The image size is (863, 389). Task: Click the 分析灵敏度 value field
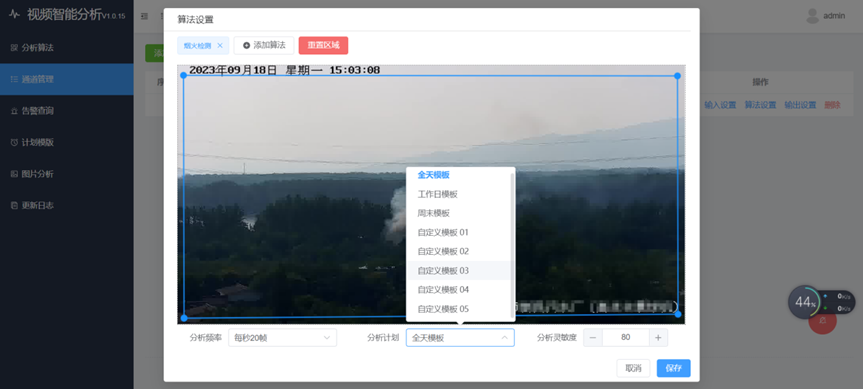[x=626, y=338]
